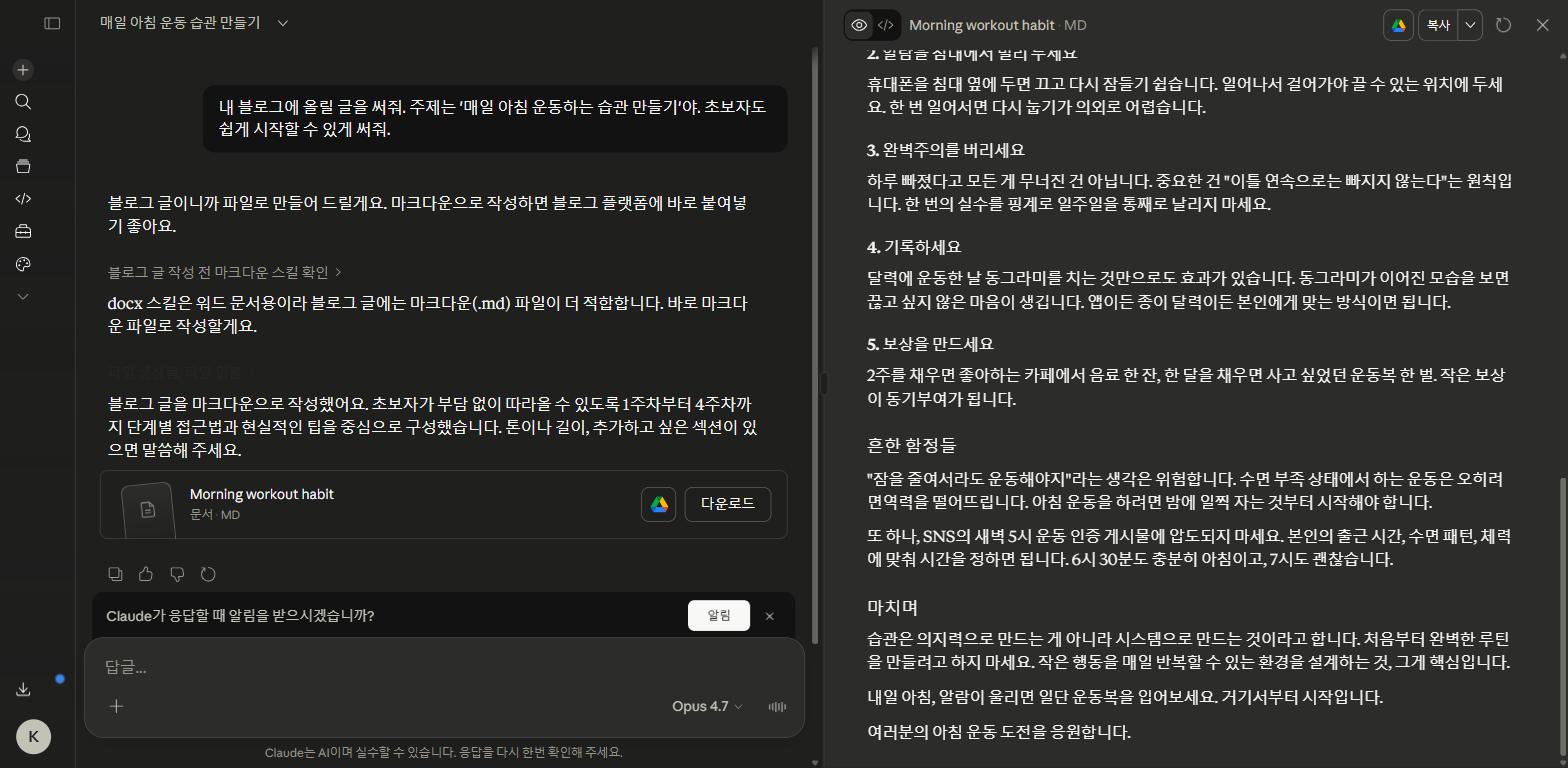Image resolution: width=1568 pixels, height=768 pixels.
Task: Expand more sidebar items chevron
Action: click(23, 296)
